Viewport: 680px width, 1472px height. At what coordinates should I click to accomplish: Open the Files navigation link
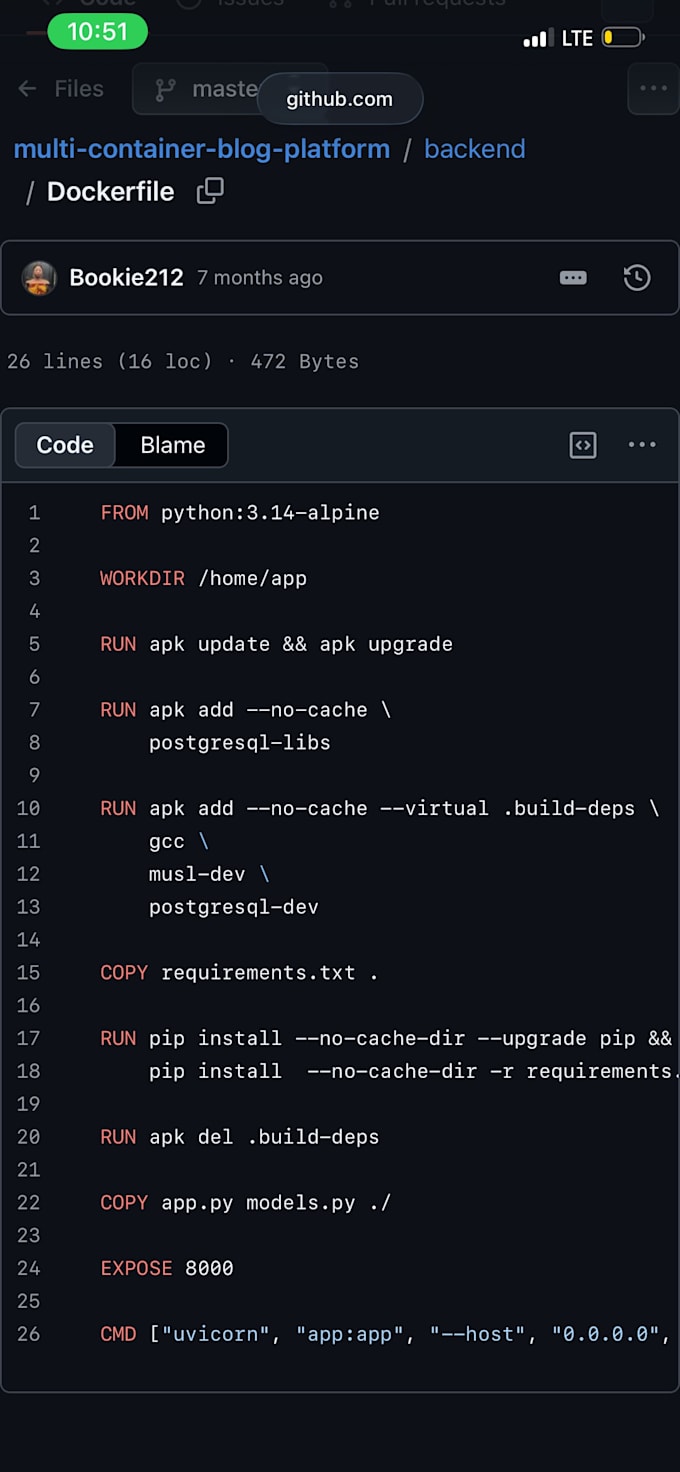[x=79, y=89]
